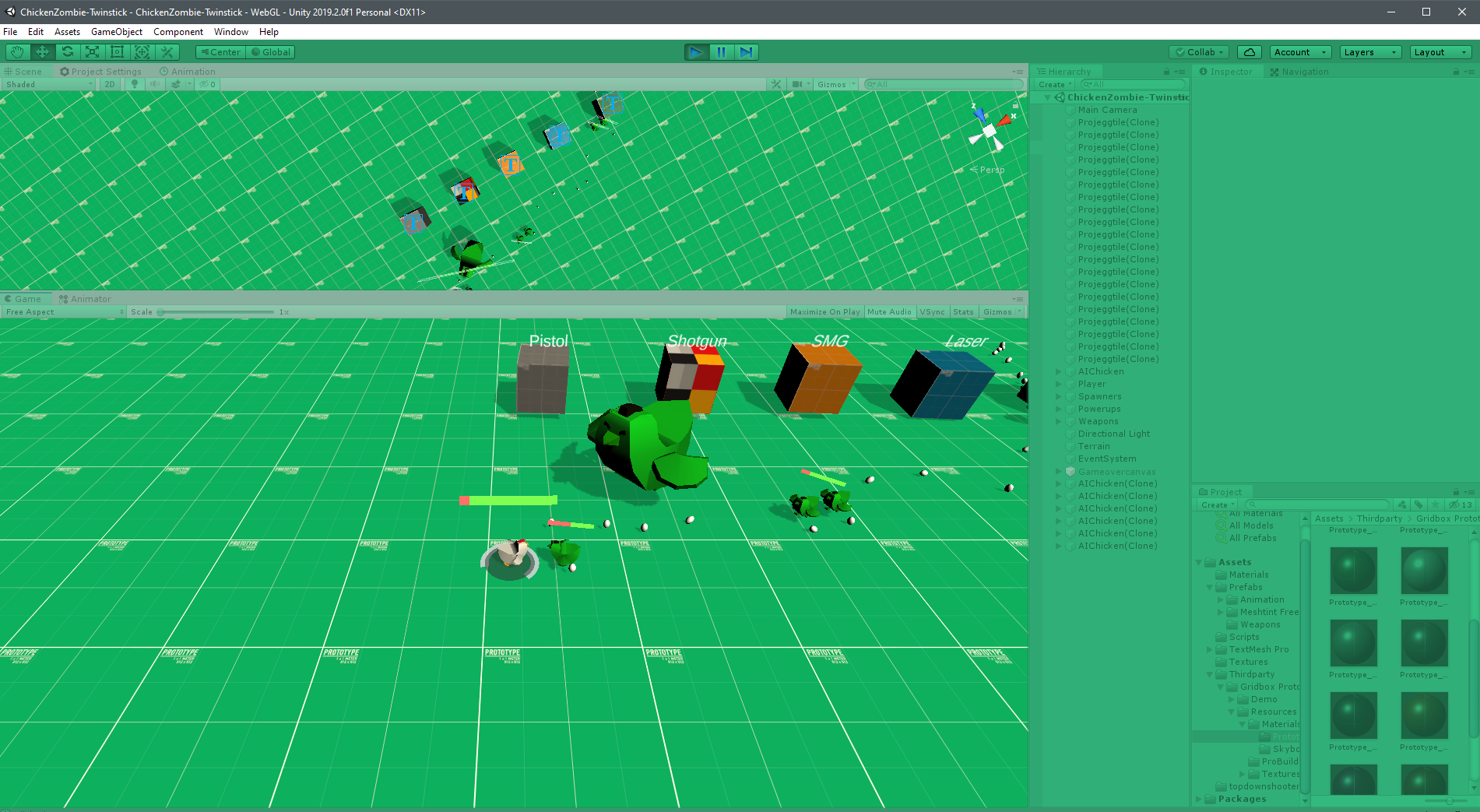Search assets by type icon
This screenshot has height=812, width=1480.
[x=1401, y=504]
